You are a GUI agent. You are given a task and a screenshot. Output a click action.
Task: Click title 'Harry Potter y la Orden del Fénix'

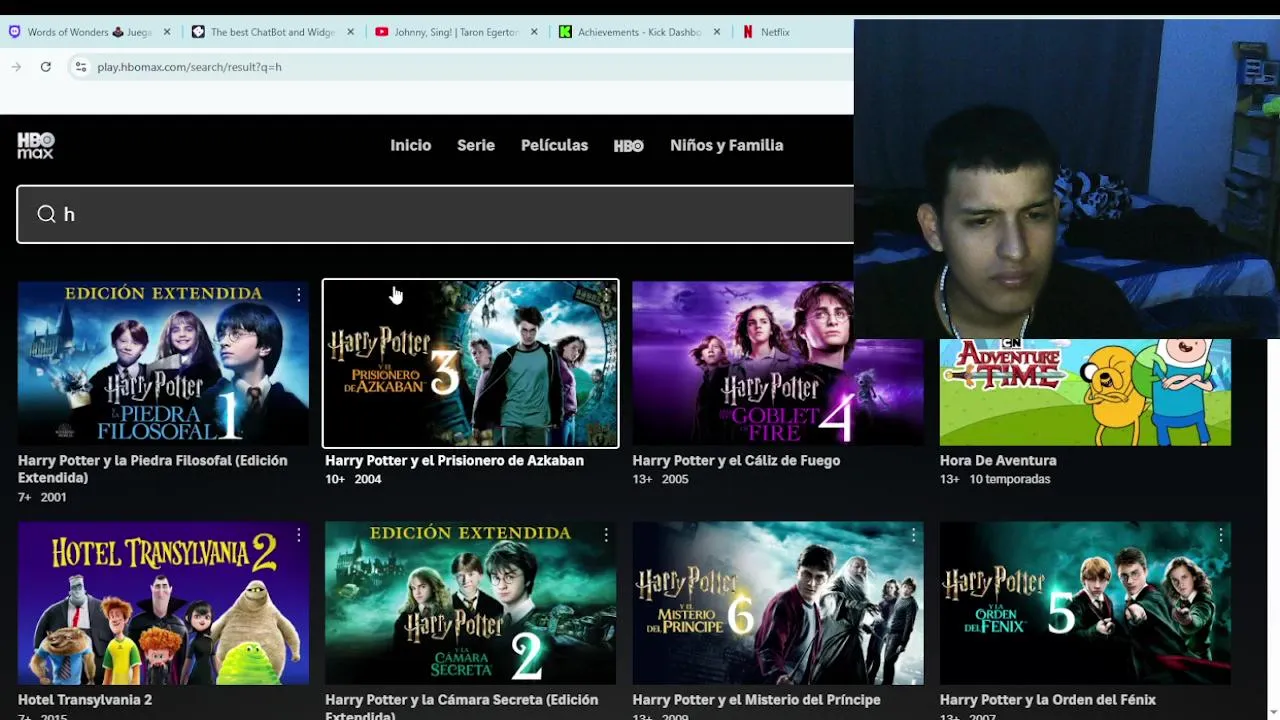1048,700
